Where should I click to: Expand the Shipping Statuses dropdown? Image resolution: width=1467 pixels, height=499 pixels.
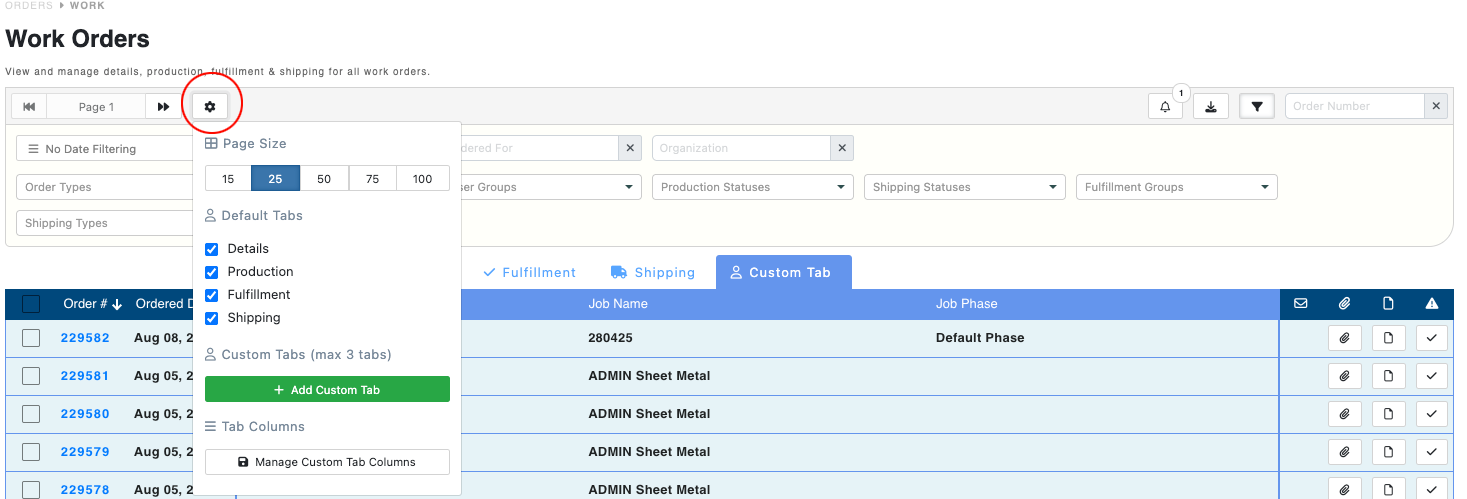point(965,187)
